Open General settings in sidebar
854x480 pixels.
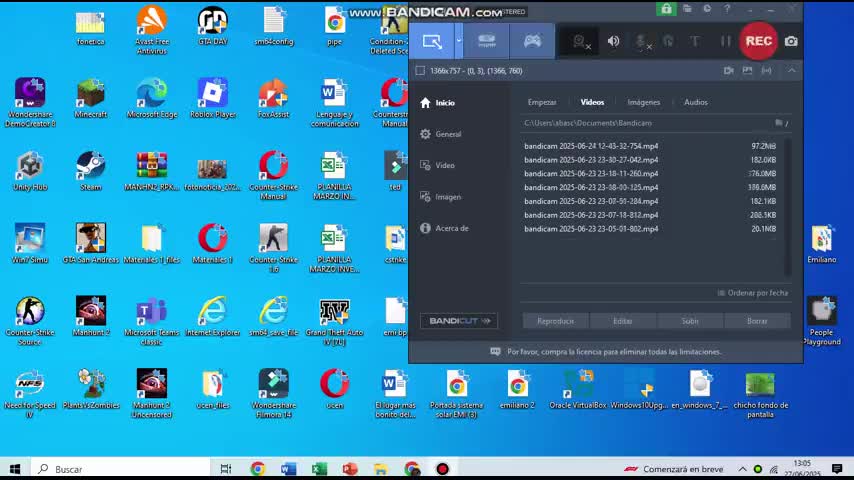click(441, 134)
